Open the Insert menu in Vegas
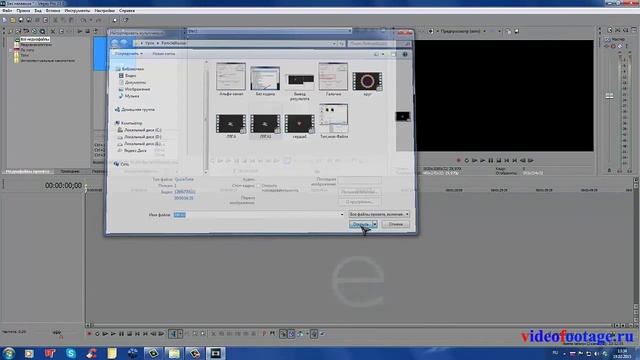Image resolution: width=640 pixels, height=360 pixels. [x=53, y=11]
